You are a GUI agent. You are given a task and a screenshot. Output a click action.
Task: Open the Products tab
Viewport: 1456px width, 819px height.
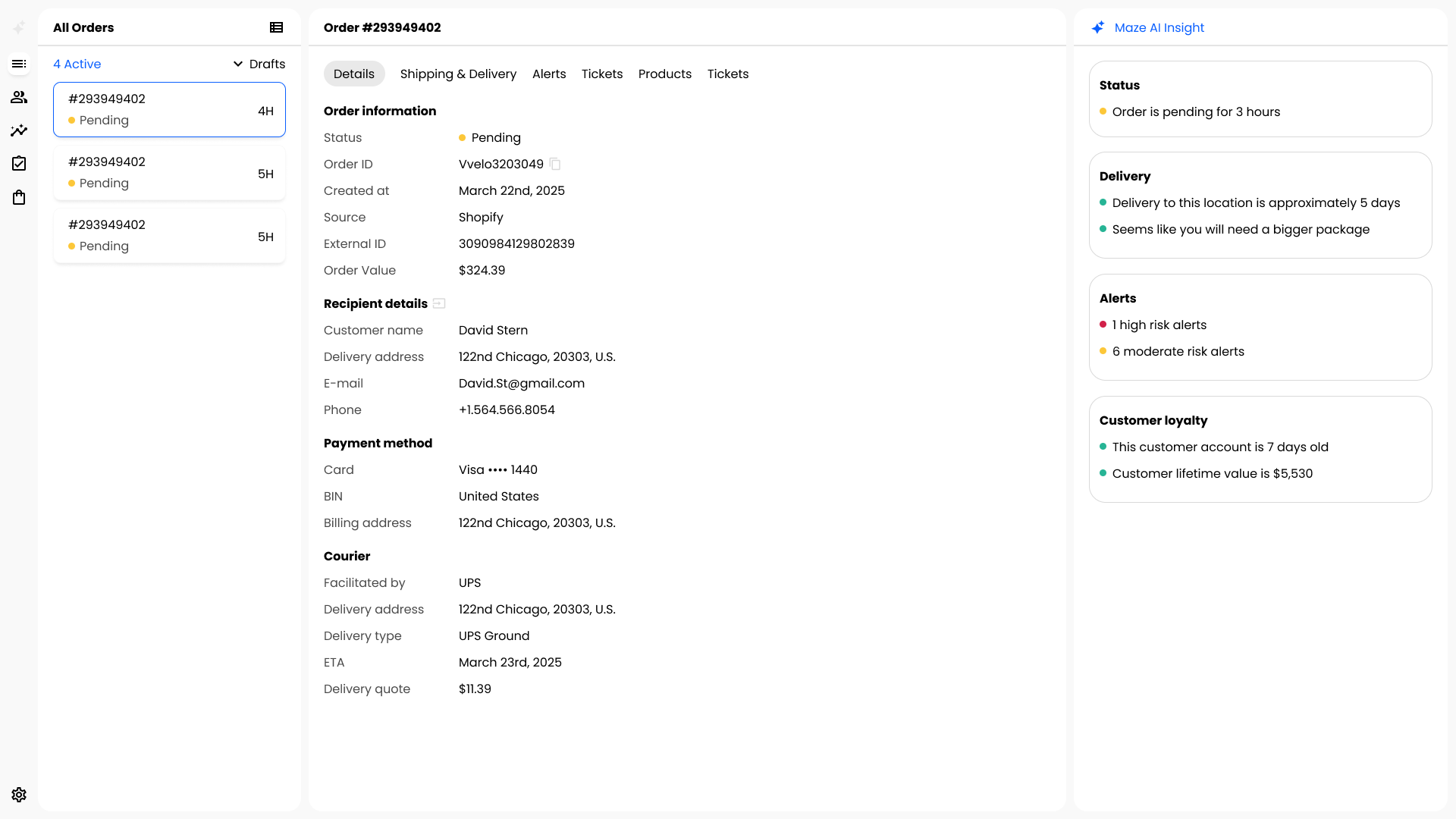[664, 74]
